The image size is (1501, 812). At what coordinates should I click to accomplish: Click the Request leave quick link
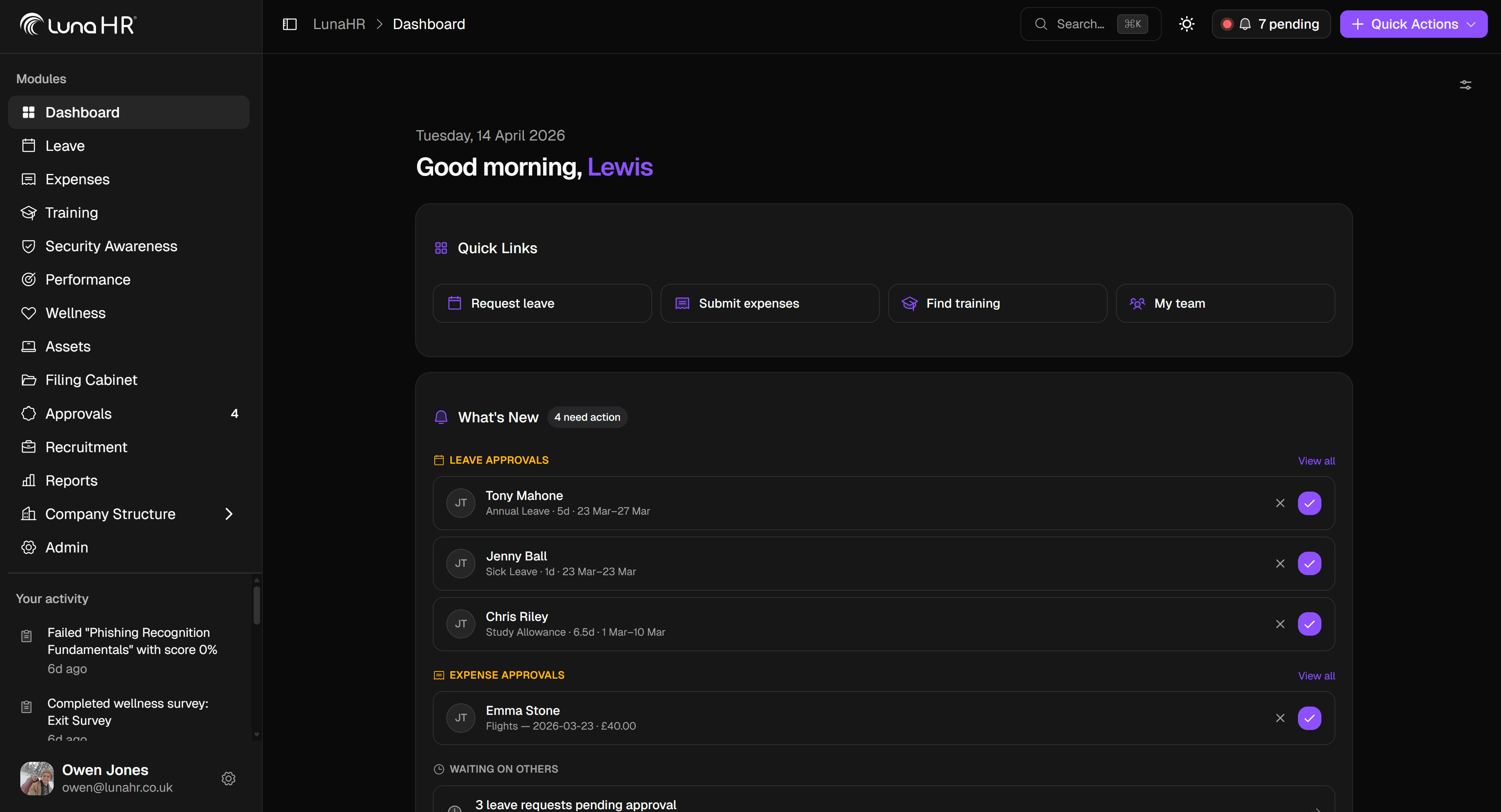pyautogui.click(x=541, y=303)
